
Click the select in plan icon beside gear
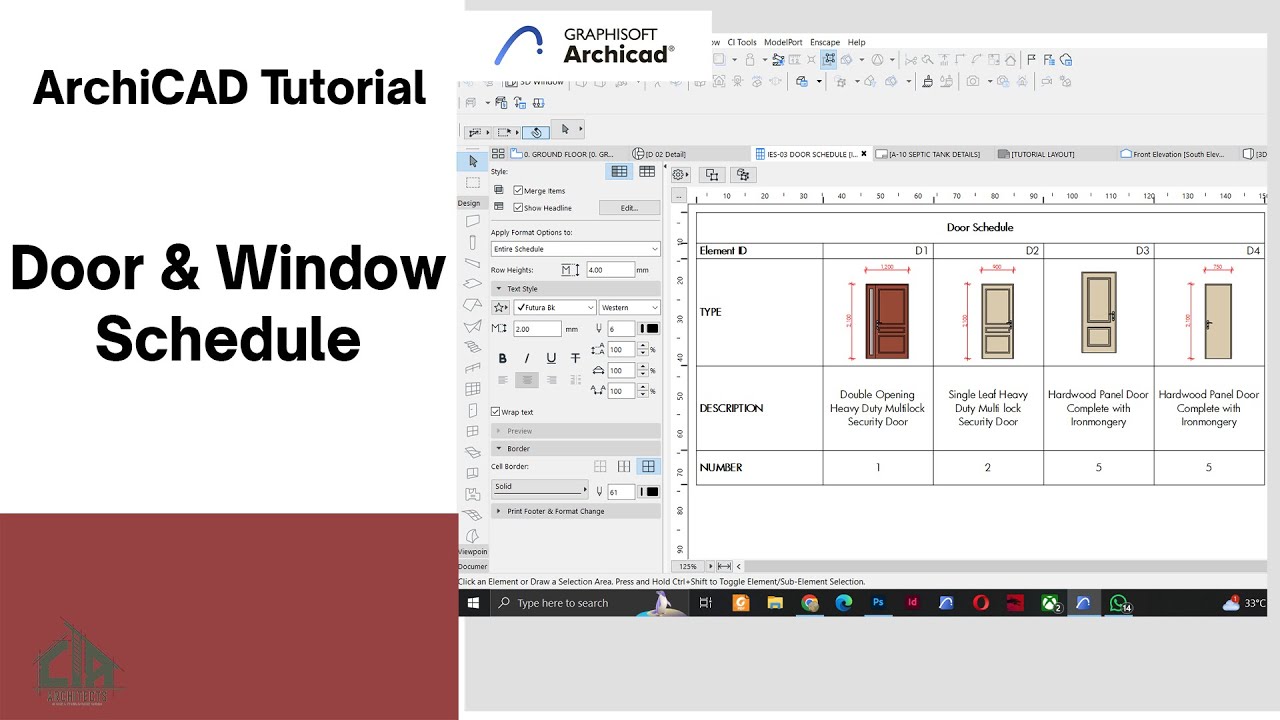pyautogui.click(x=712, y=174)
